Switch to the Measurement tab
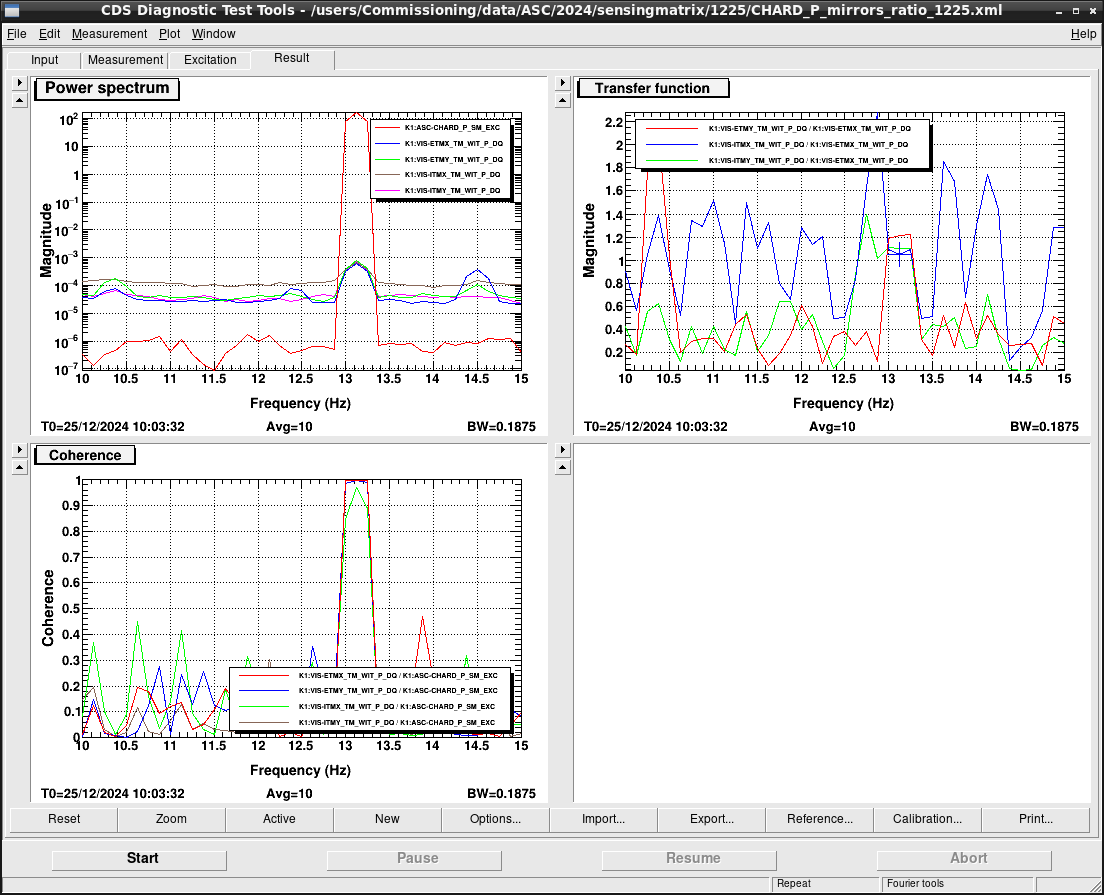The width and height of the screenshot is (1104, 895). 125,60
